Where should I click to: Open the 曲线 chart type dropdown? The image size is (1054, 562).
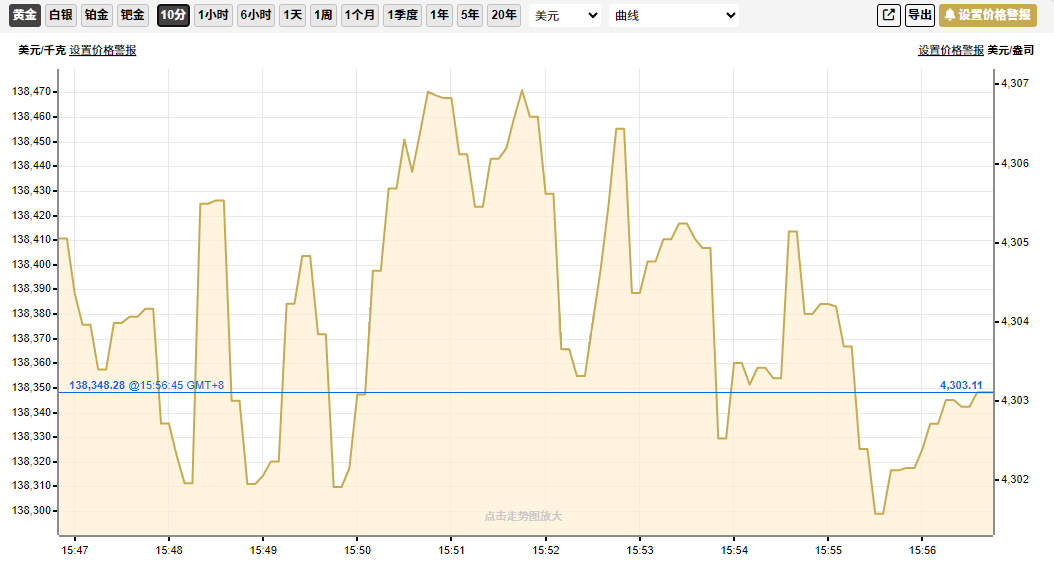click(674, 16)
